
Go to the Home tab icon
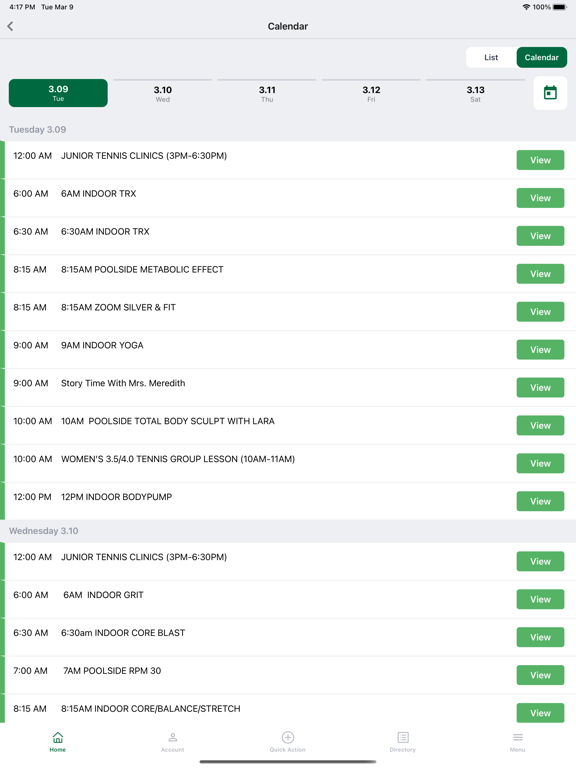coord(57,737)
